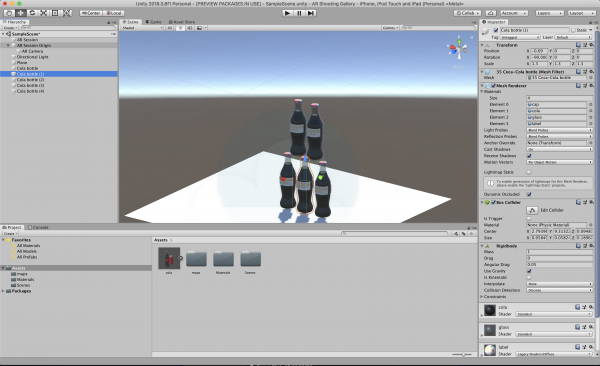
Task: Open Box Collider settings gear
Action: (x=591, y=202)
